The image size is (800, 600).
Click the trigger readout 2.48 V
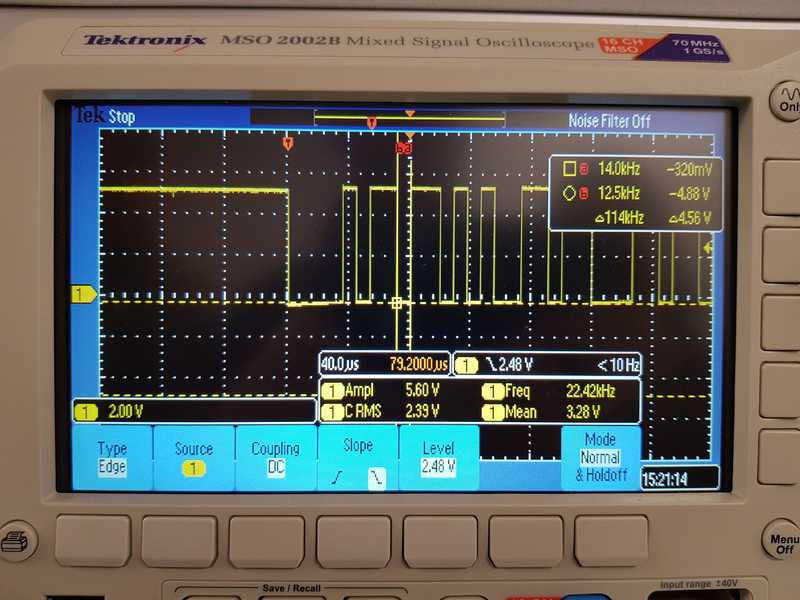pyautogui.click(x=516, y=364)
